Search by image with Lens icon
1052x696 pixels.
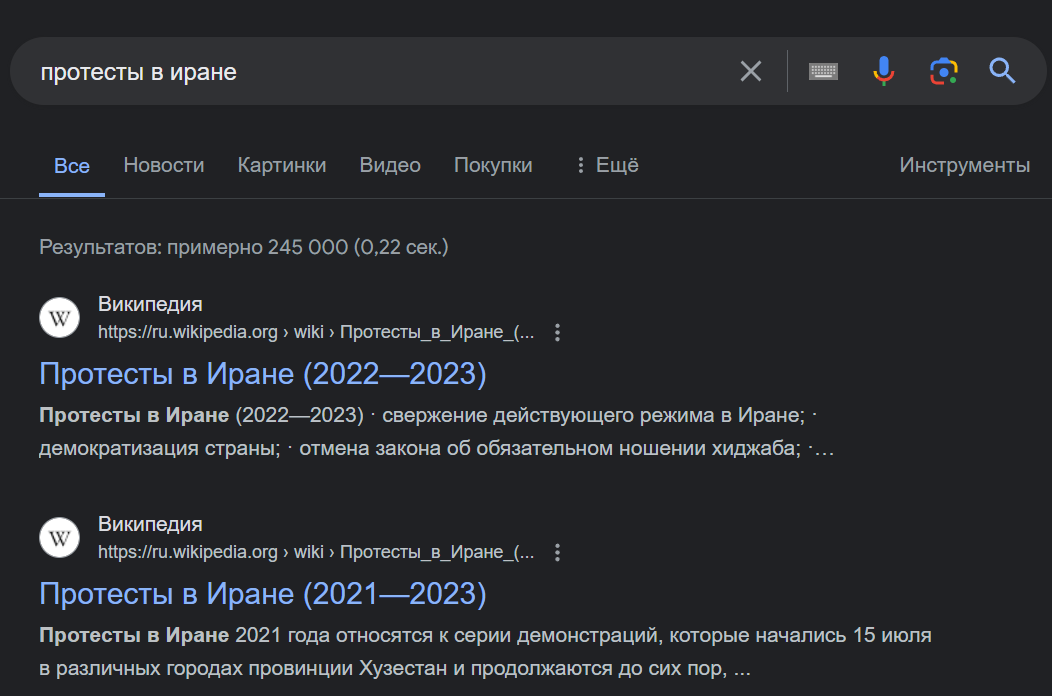click(x=943, y=71)
